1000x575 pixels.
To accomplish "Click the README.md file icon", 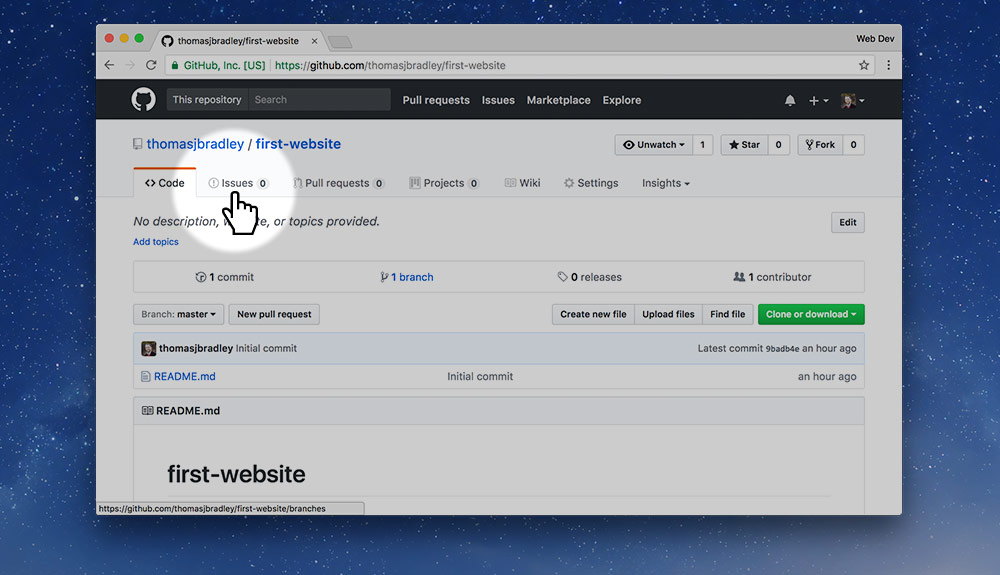I will click(x=145, y=377).
